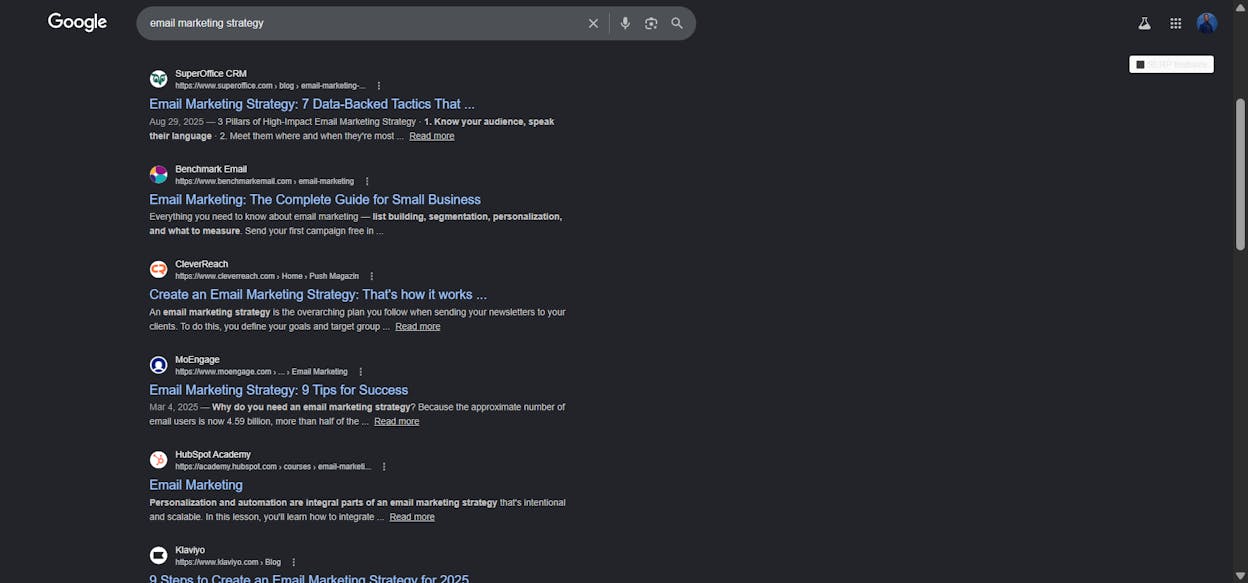Open three-dot menu for MoEngage result
Screen dimensions: 1248x583
tap(361, 372)
